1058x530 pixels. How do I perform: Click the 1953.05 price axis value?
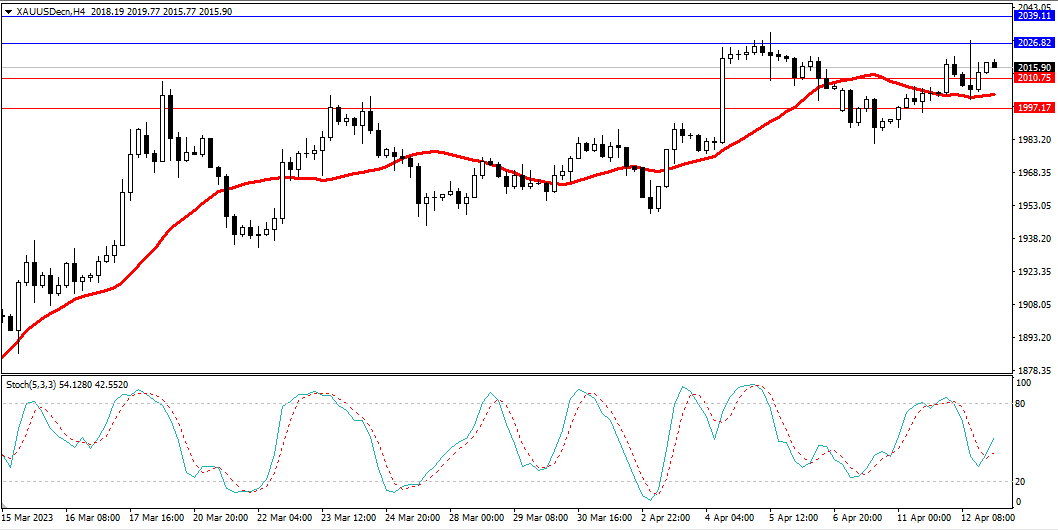[1035, 205]
